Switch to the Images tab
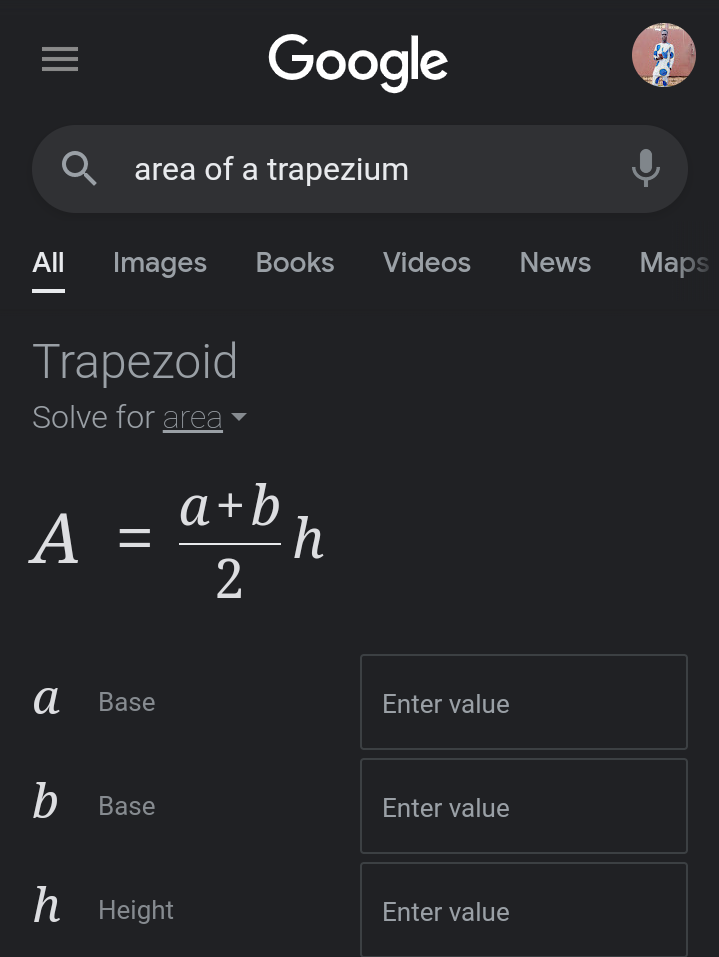 point(160,263)
